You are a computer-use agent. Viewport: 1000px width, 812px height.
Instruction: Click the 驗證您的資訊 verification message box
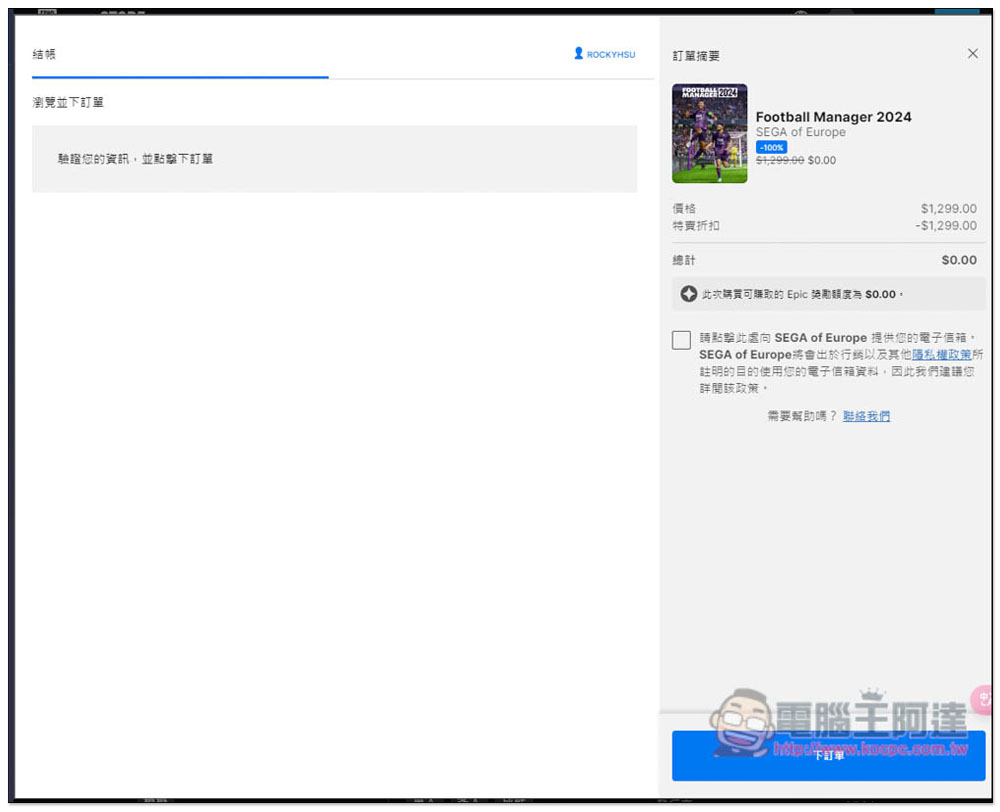[334, 159]
